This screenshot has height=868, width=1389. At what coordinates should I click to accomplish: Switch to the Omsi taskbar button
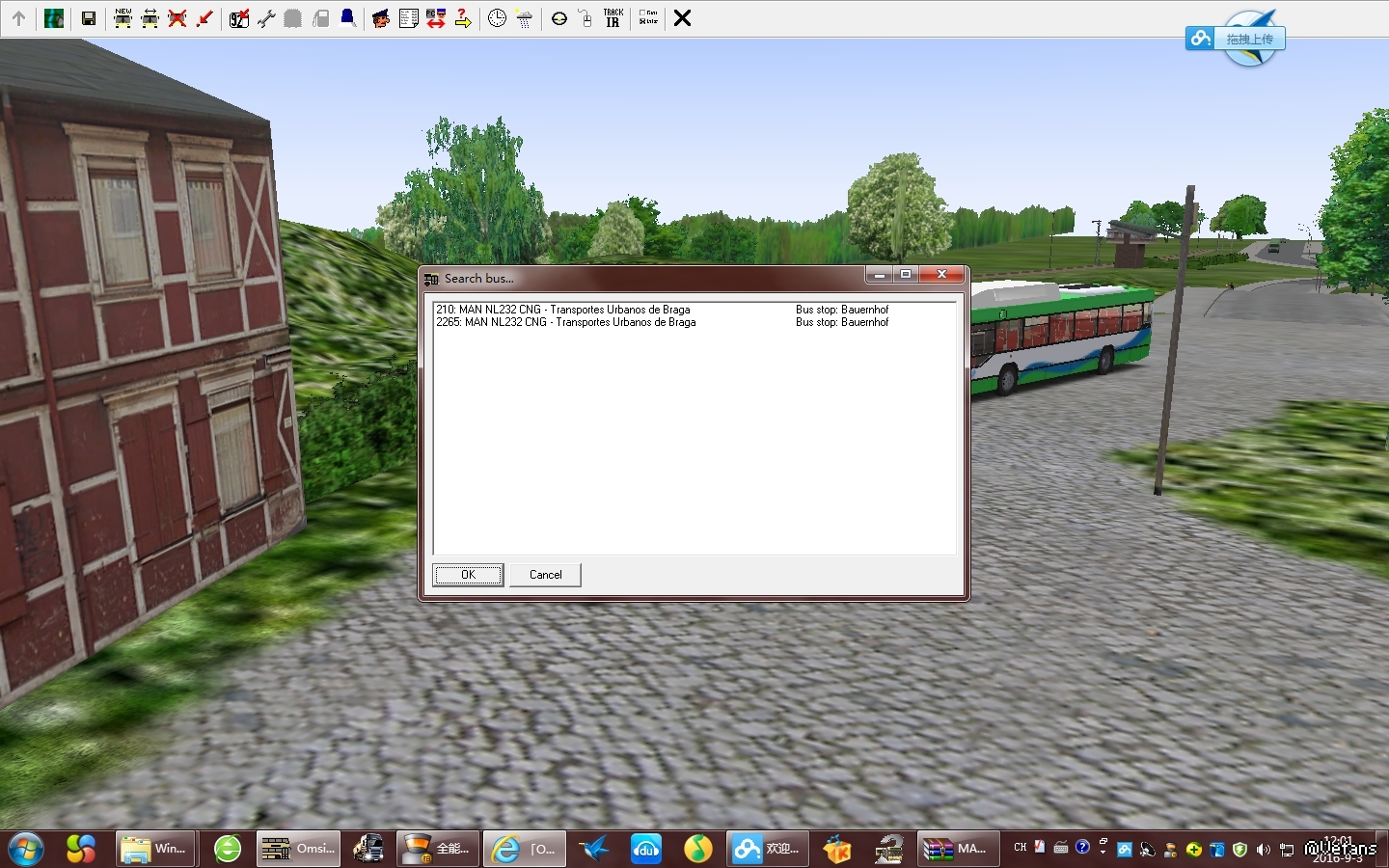coord(299,849)
